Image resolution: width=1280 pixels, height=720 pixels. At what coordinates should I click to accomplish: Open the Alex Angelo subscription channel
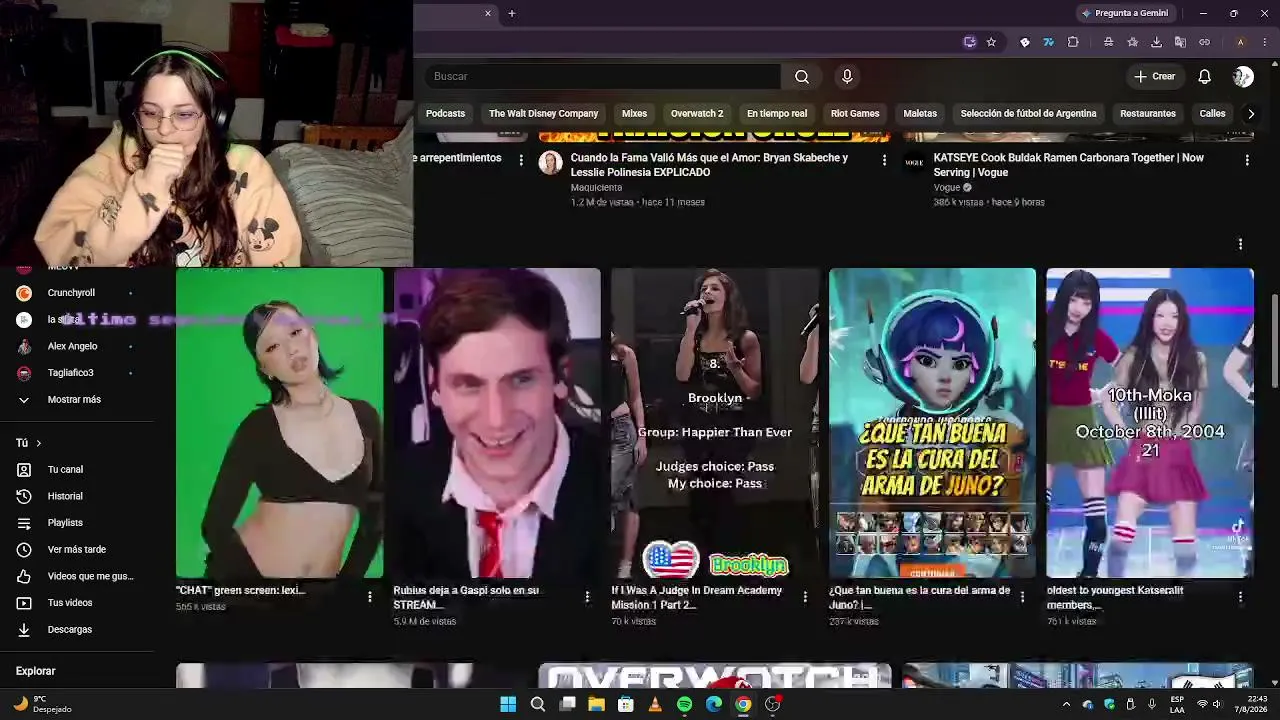pyautogui.click(x=72, y=346)
